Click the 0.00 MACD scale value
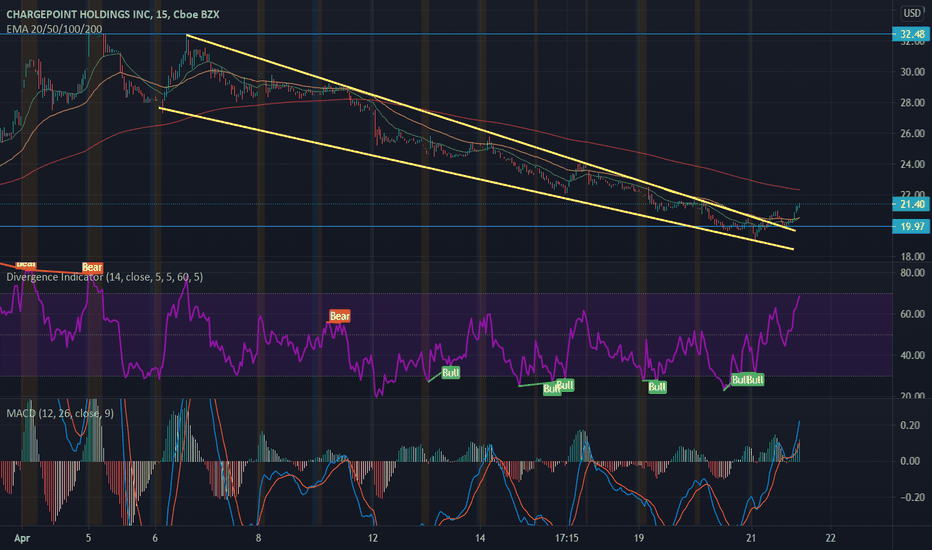The height and width of the screenshot is (550, 932). [x=910, y=461]
